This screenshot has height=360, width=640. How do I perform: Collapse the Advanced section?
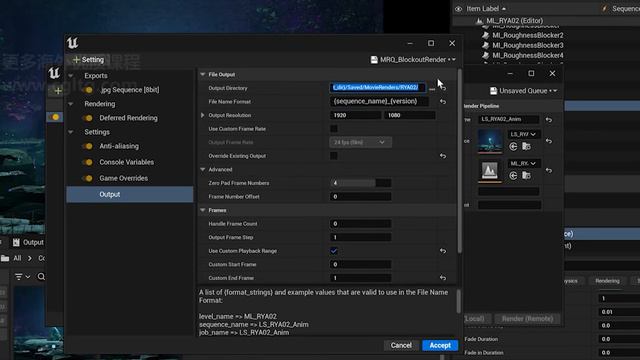coord(202,169)
